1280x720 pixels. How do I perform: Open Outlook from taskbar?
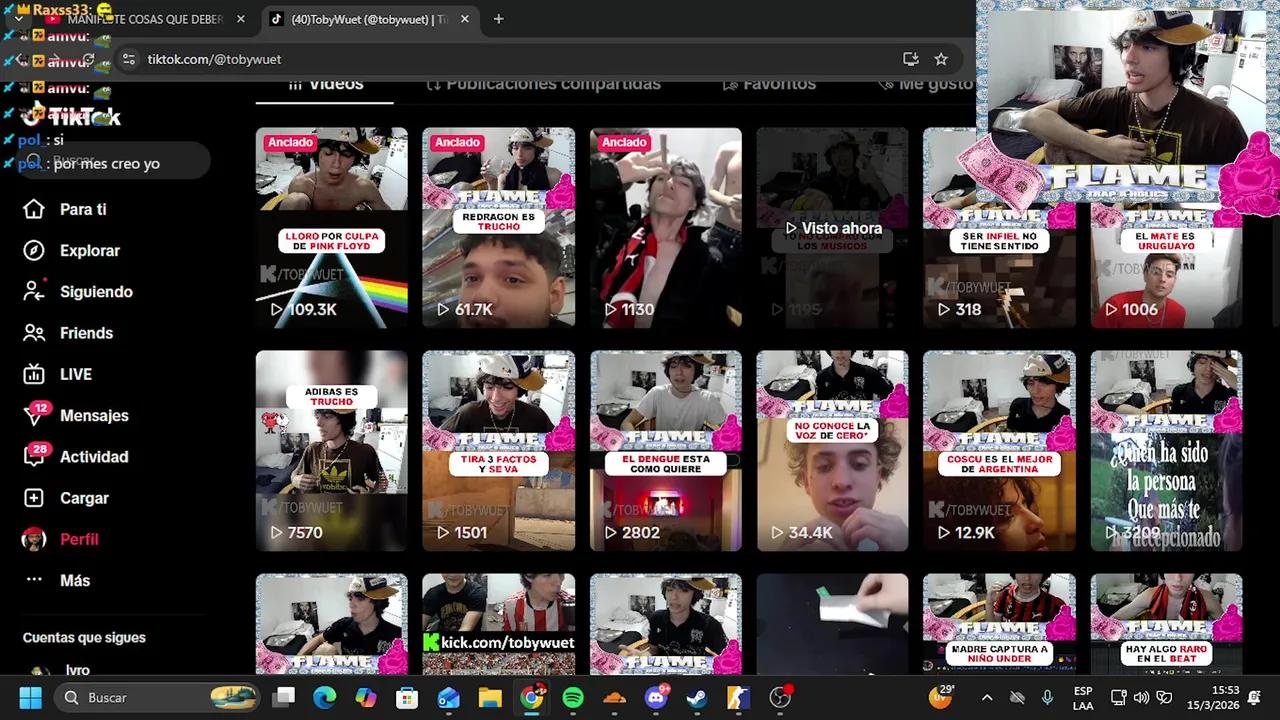coord(448,697)
